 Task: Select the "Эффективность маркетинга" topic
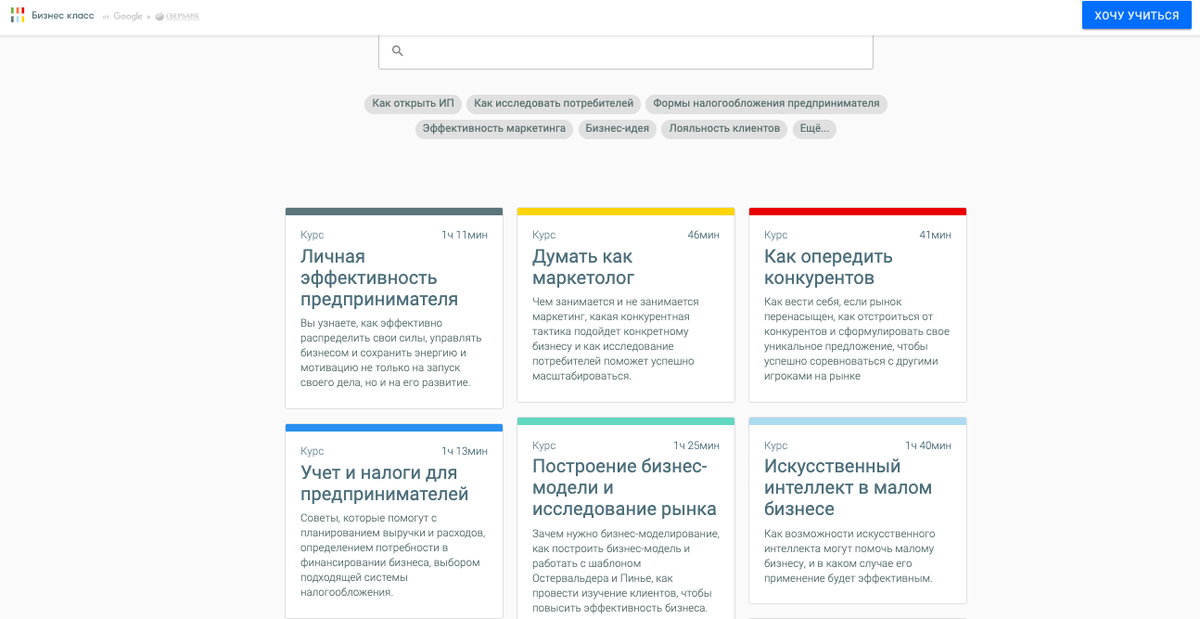click(493, 129)
